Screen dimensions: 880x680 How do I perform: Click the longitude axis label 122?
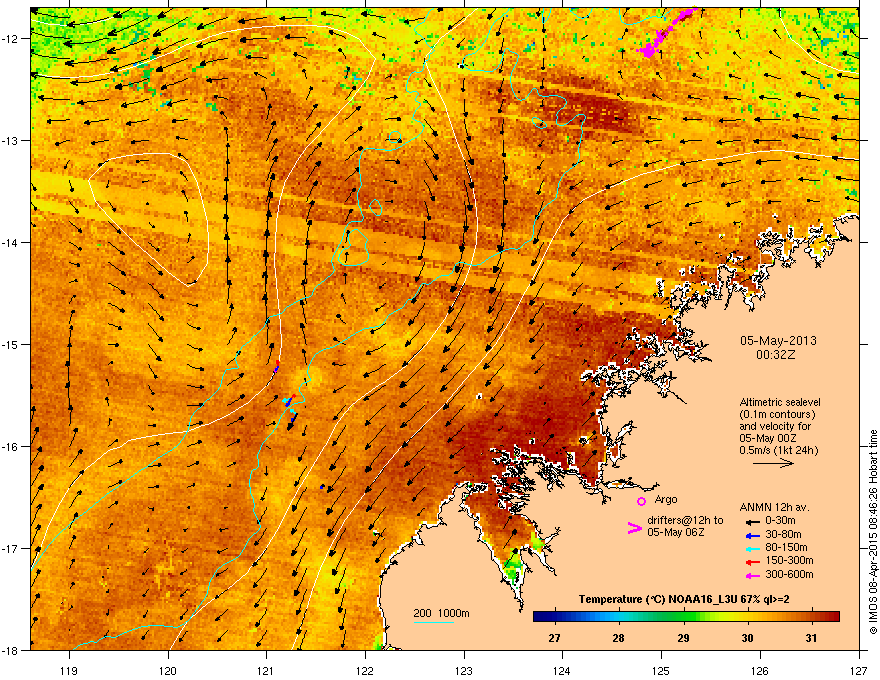(365, 670)
